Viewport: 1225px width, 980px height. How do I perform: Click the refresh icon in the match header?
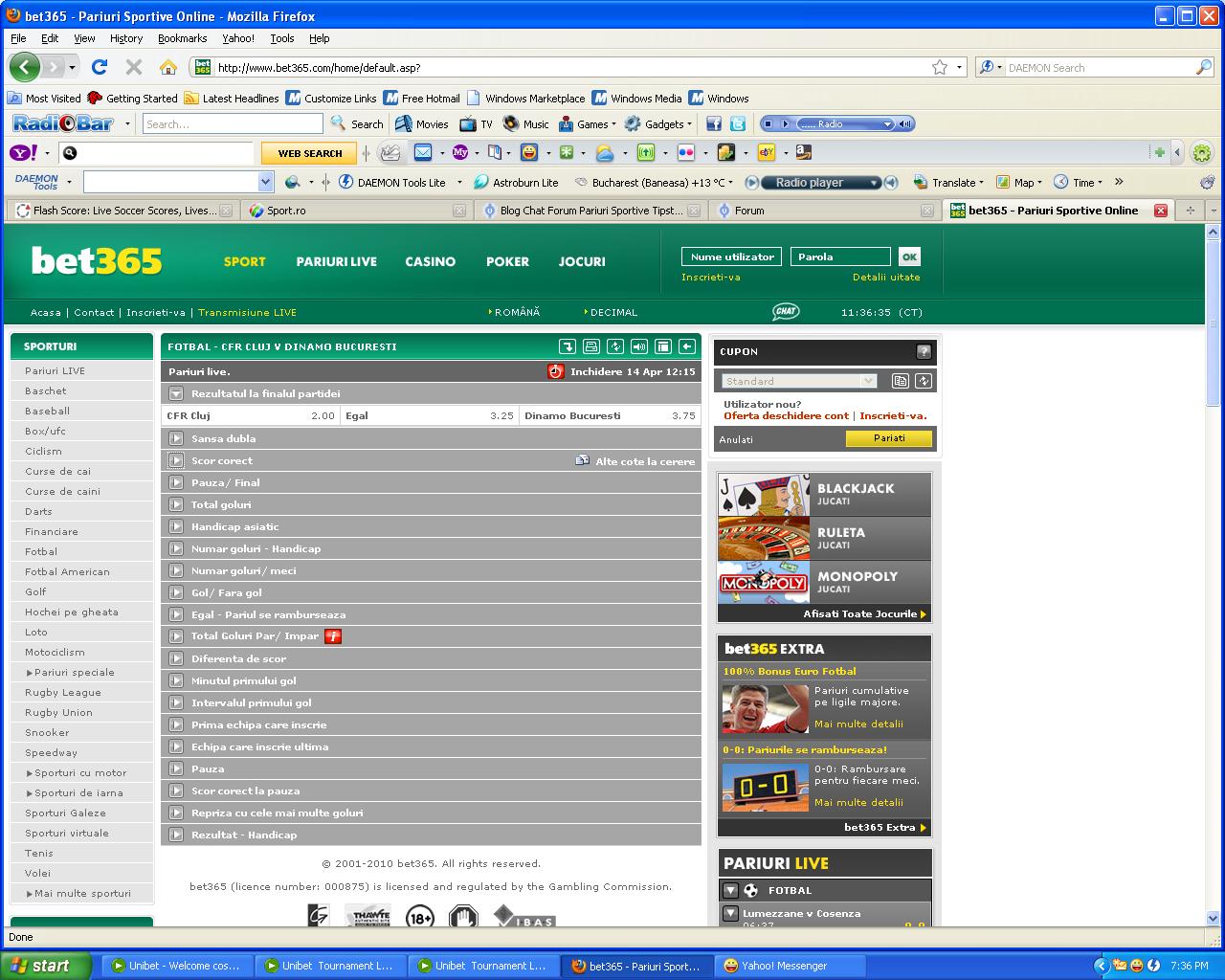(615, 346)
